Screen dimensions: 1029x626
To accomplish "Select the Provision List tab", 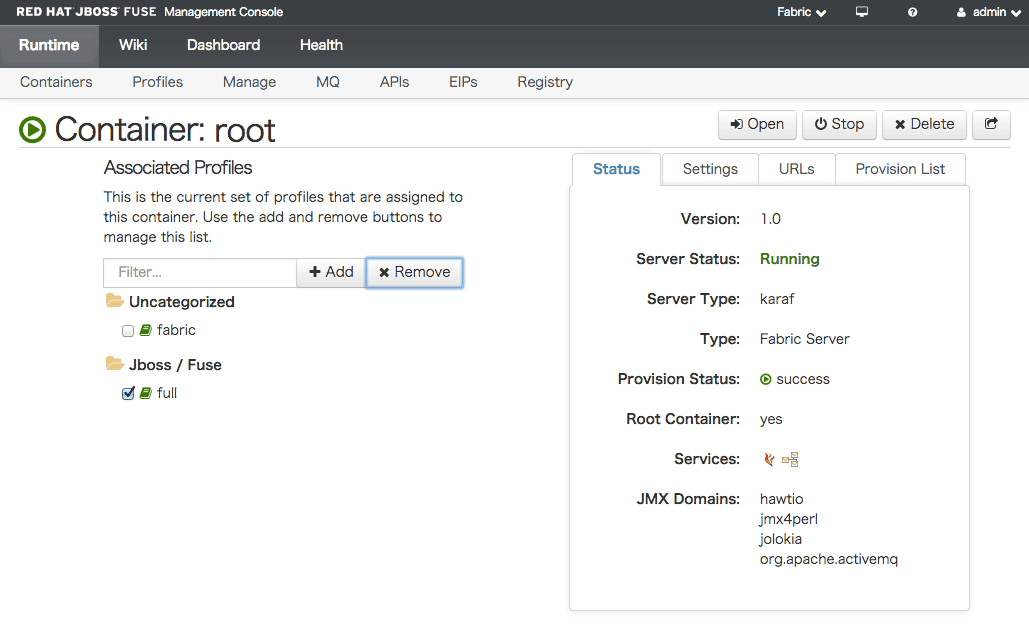I will click(x=900, y=169).
